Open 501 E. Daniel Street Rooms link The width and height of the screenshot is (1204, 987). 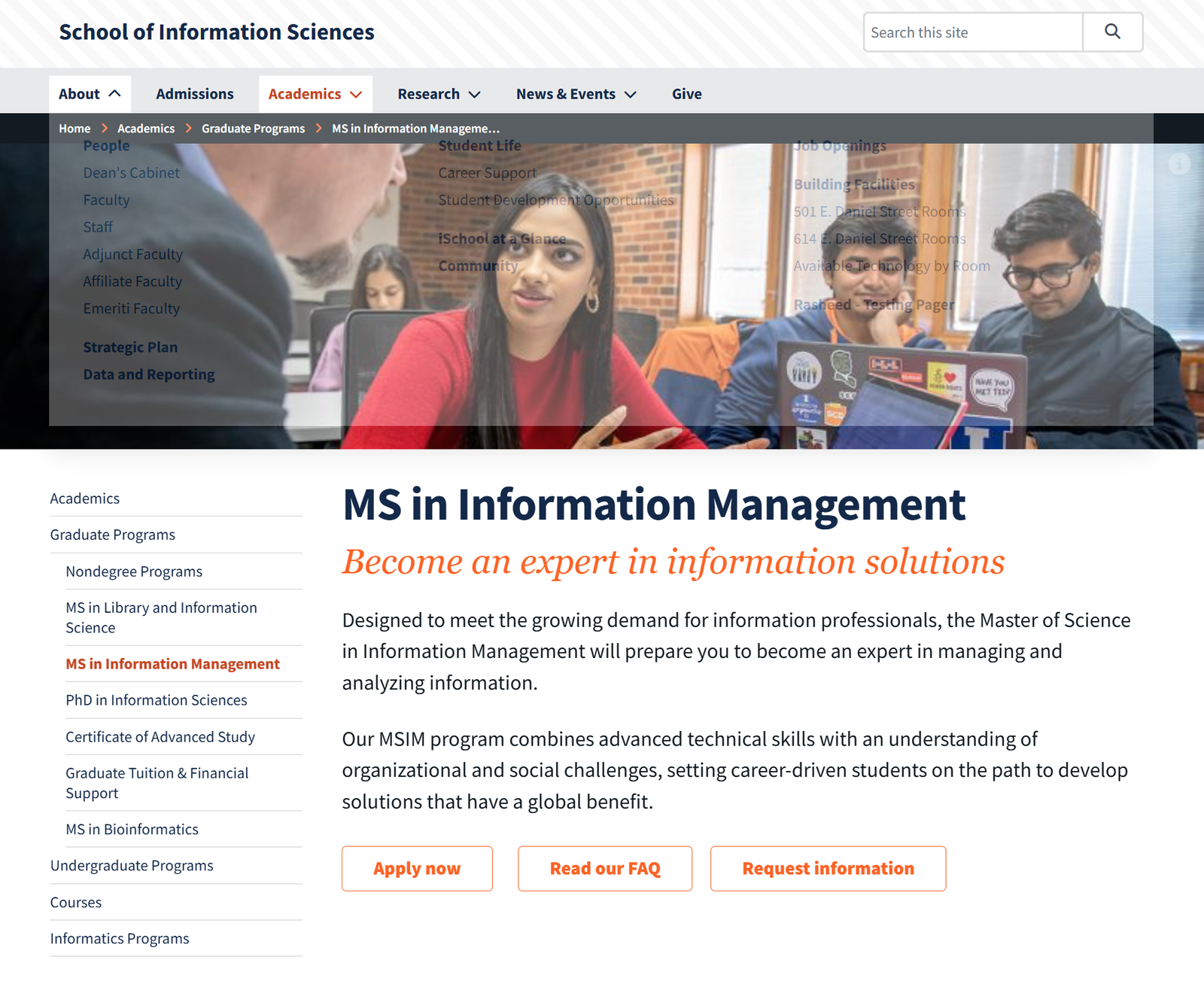(880, 212)
